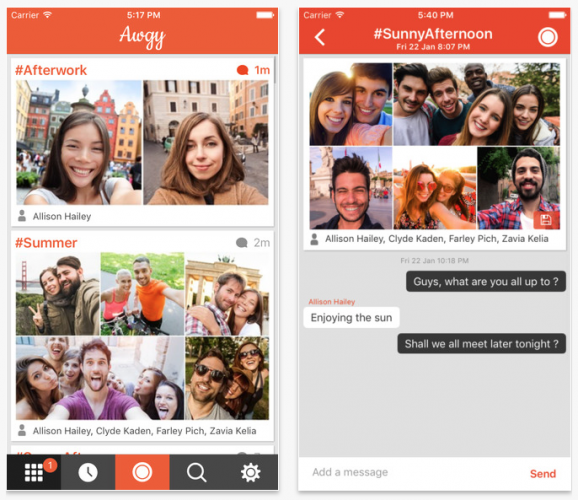578x500 pixels.
Task: Tap the center orange capture circle tab
Action: [142, 472]
